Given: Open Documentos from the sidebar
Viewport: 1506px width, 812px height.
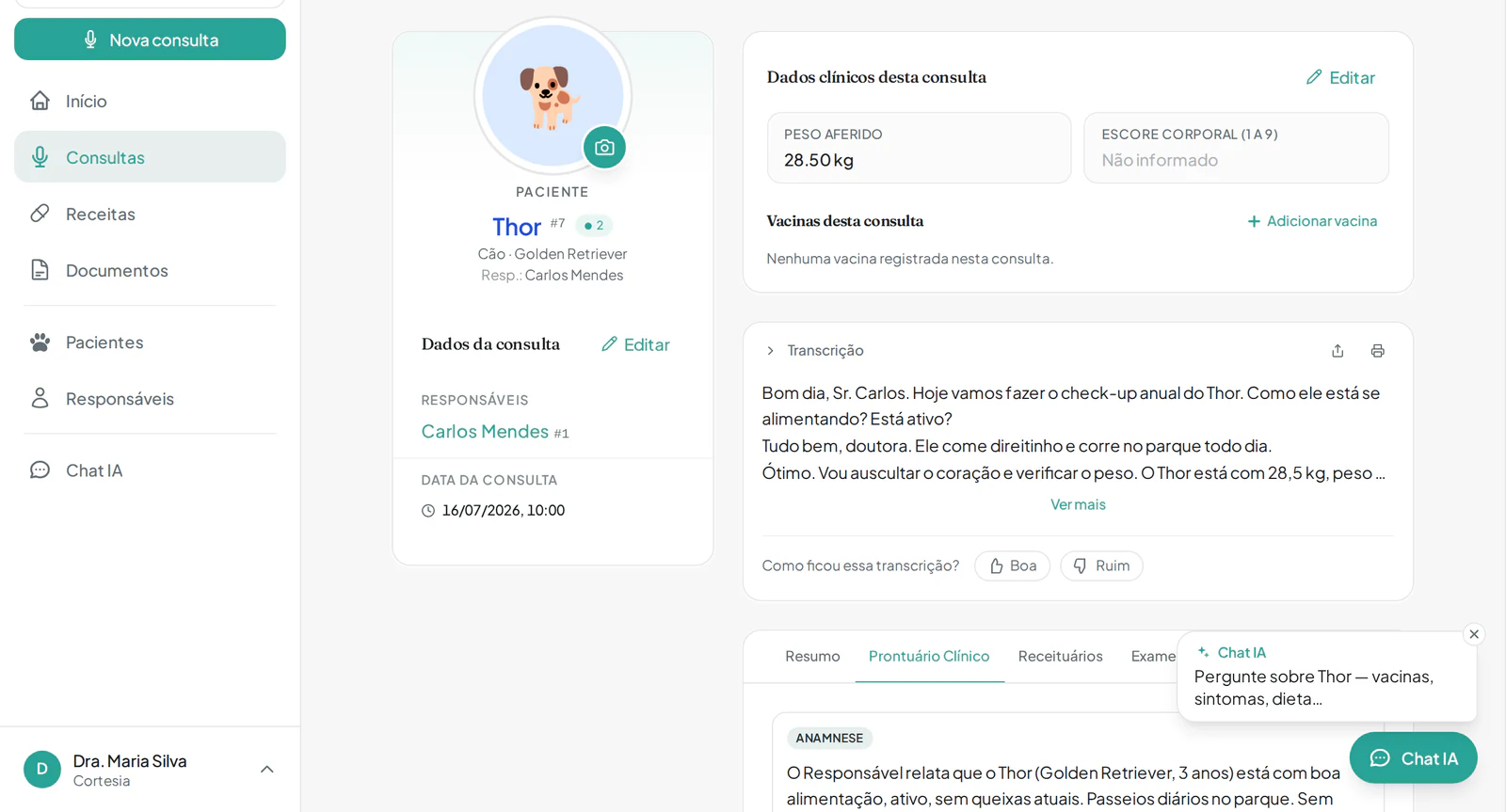Looking at the screenshot, I should point(150,270).
